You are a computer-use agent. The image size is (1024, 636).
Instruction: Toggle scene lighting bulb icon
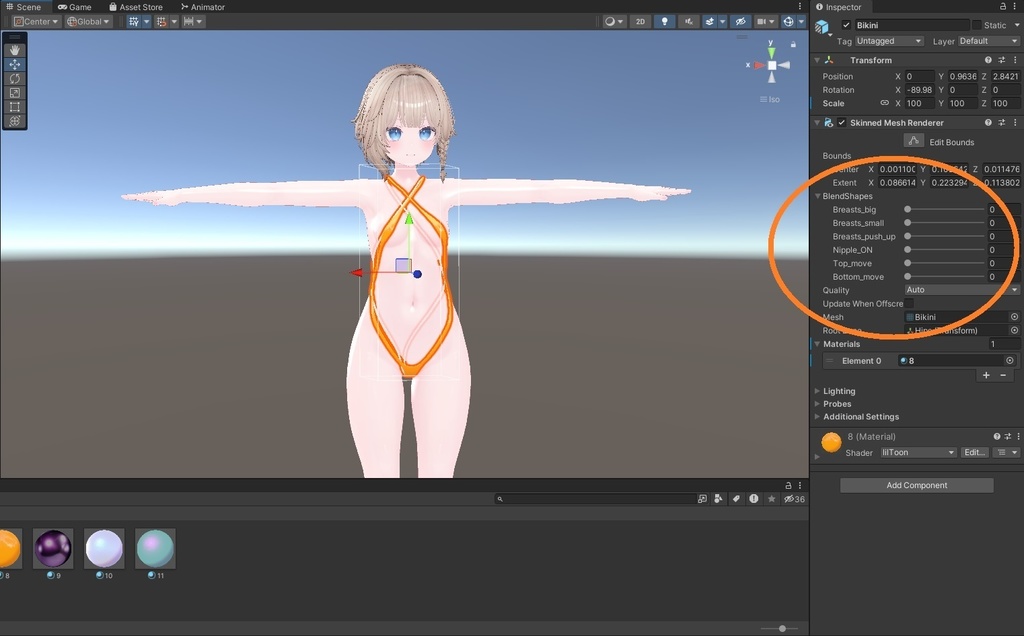(665, 22)
